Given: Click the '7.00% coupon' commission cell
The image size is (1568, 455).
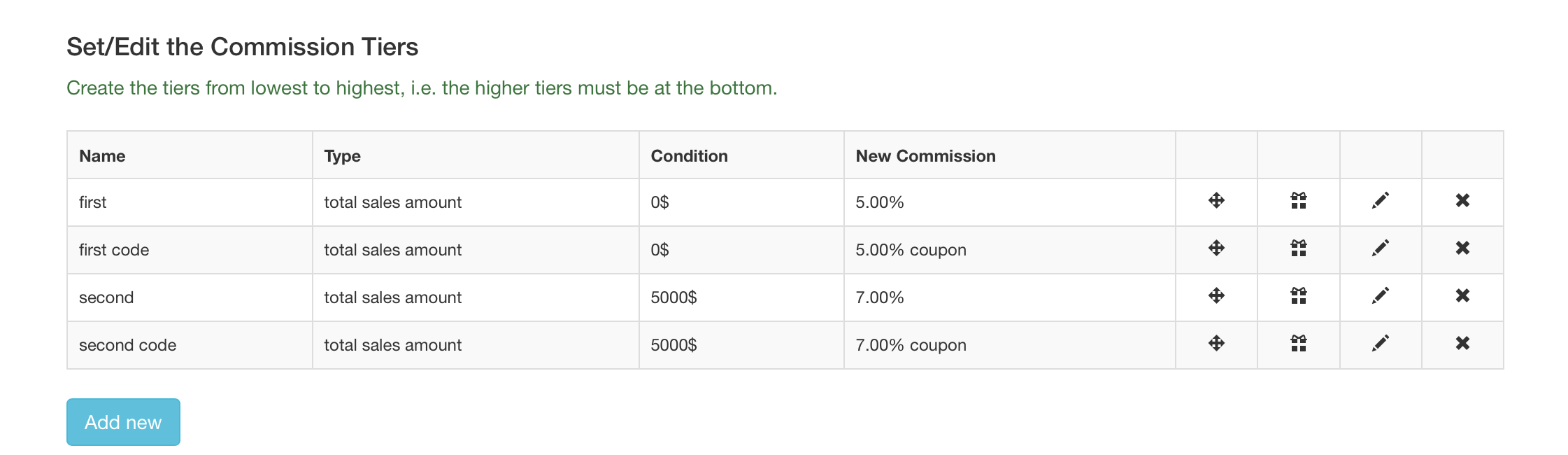Looking at the screenshot, I should coord(911,345).
